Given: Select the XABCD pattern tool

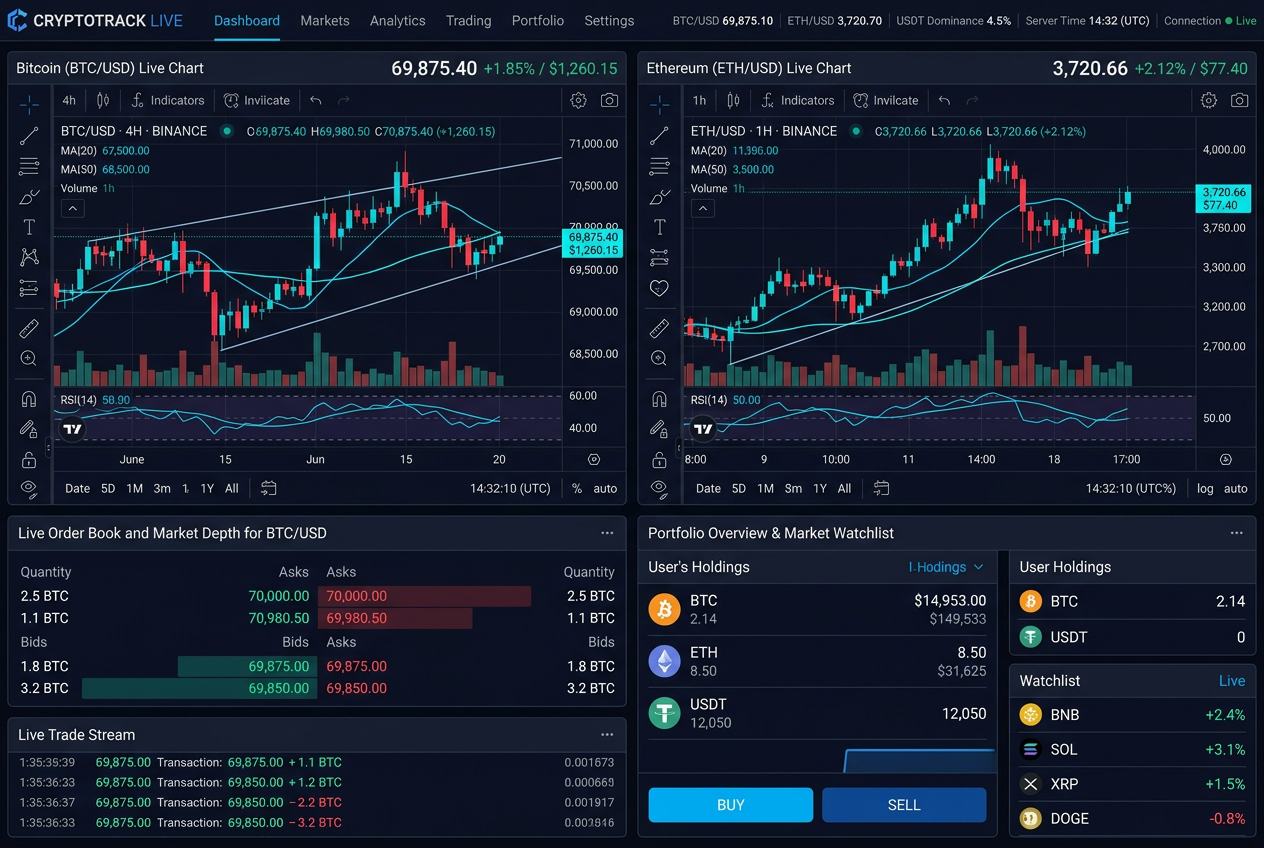Looking at the screenshot, I should 29,257.
